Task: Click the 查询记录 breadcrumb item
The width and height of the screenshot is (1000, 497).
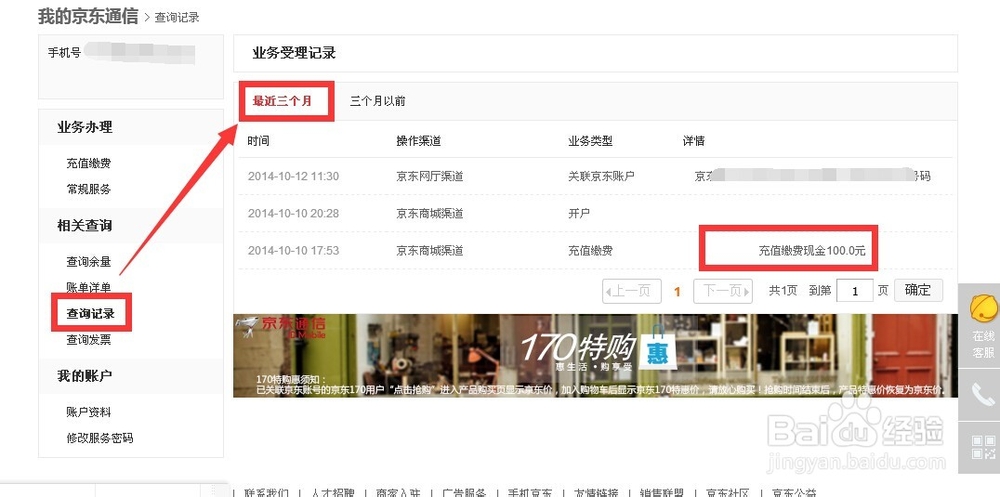Action: pyautogui.click(x=177, y=17)
